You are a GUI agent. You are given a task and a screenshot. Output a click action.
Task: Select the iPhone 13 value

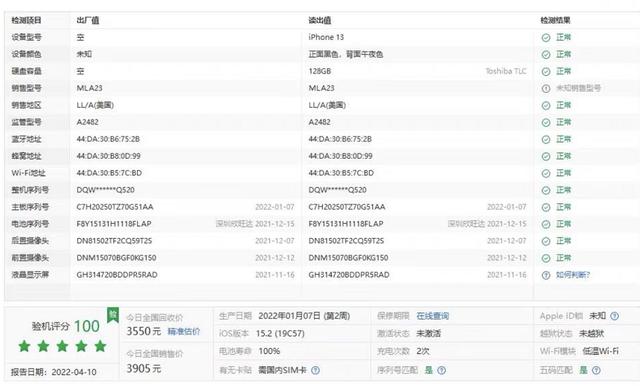coord(326,37)
